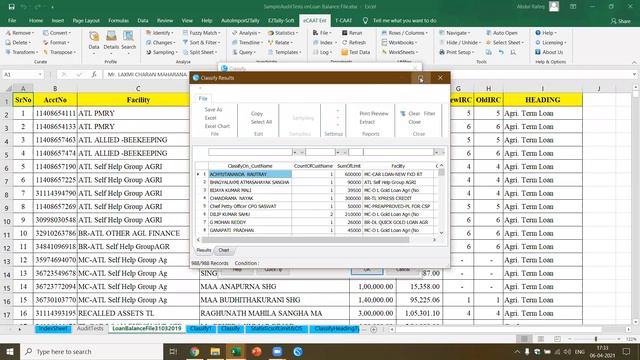This screenshot has width=640, height=360.
Task: Click Extract in Classify Results Reports group
Action: (367, 122)
